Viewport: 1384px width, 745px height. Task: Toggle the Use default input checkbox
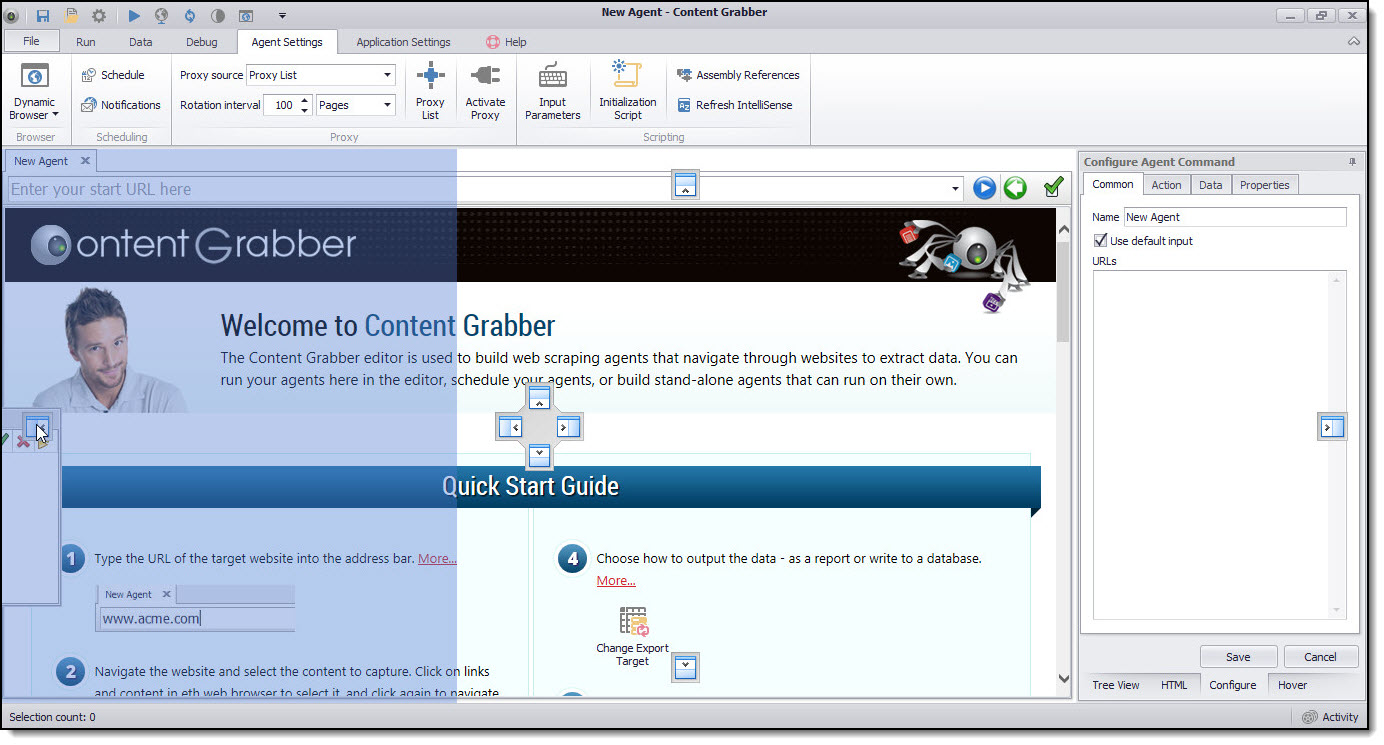1101,241
